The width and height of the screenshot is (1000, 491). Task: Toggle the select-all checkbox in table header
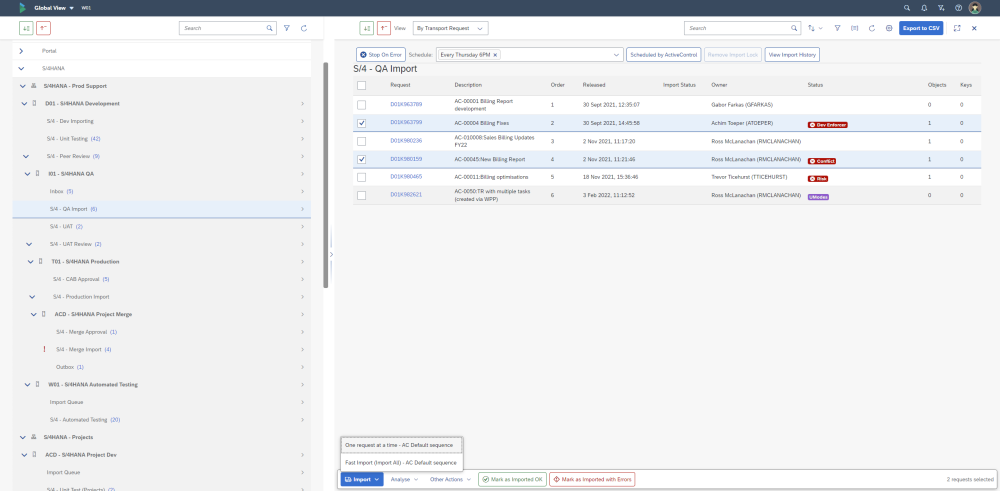coord(361,85)
